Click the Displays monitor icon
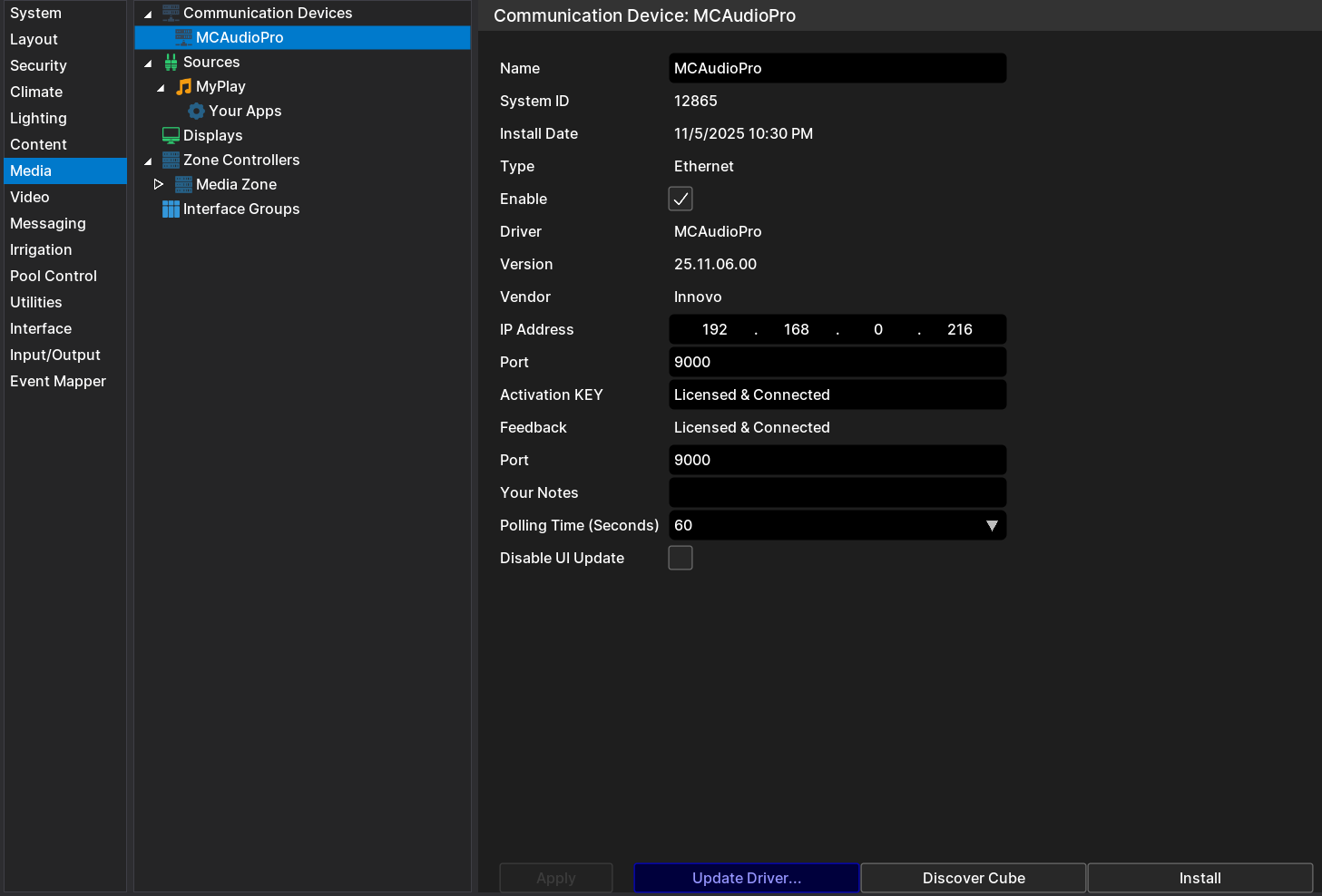 click(x=171, y=135)
